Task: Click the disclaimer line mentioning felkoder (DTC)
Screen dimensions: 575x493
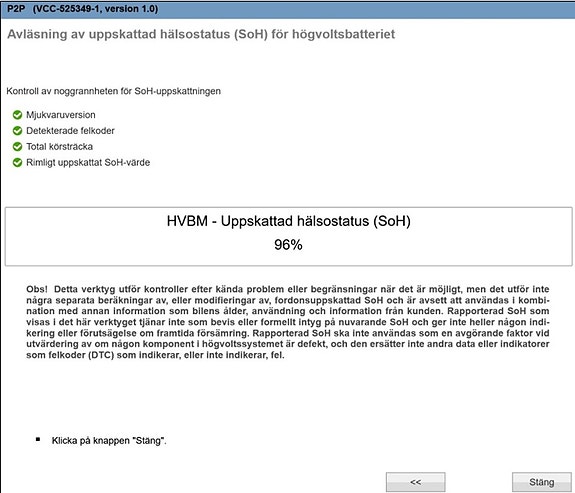Action: (x=155, y=355)
